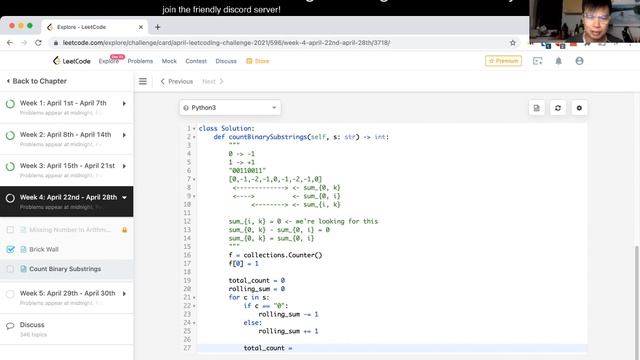Viewport: 640px width, 360px height.
Task: Fold the if block at line 22
Action: pyautogui.click(x=194, y=306)
